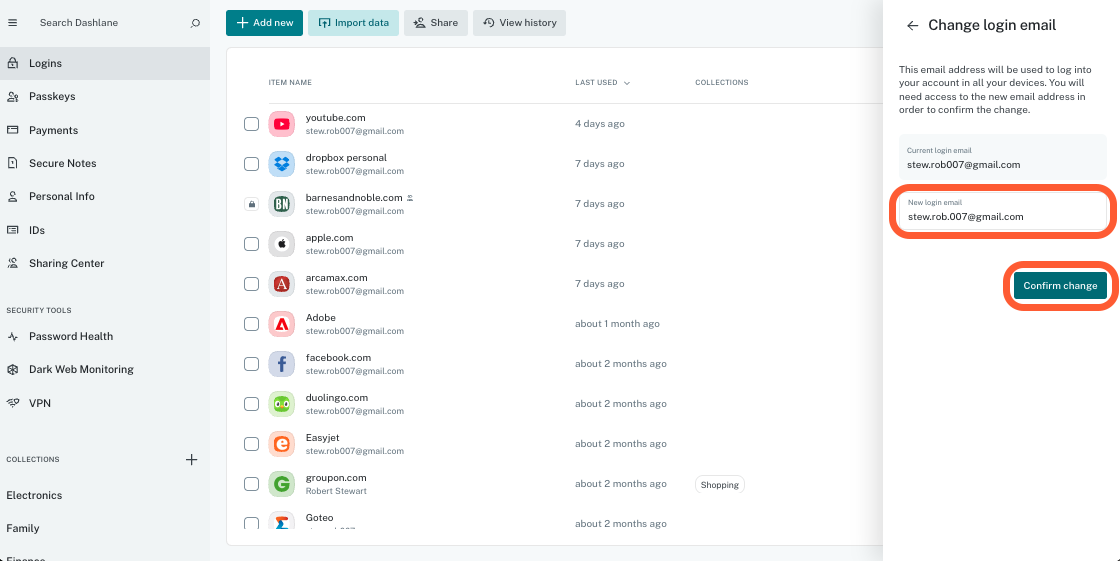Open Passkeys in the sidebar
1120x561 pixels.
click(105, 96)
